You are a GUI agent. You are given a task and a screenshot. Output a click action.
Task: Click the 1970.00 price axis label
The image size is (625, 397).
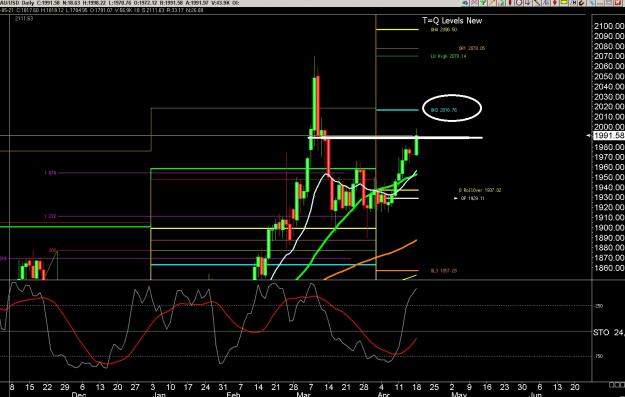[609, 157]
